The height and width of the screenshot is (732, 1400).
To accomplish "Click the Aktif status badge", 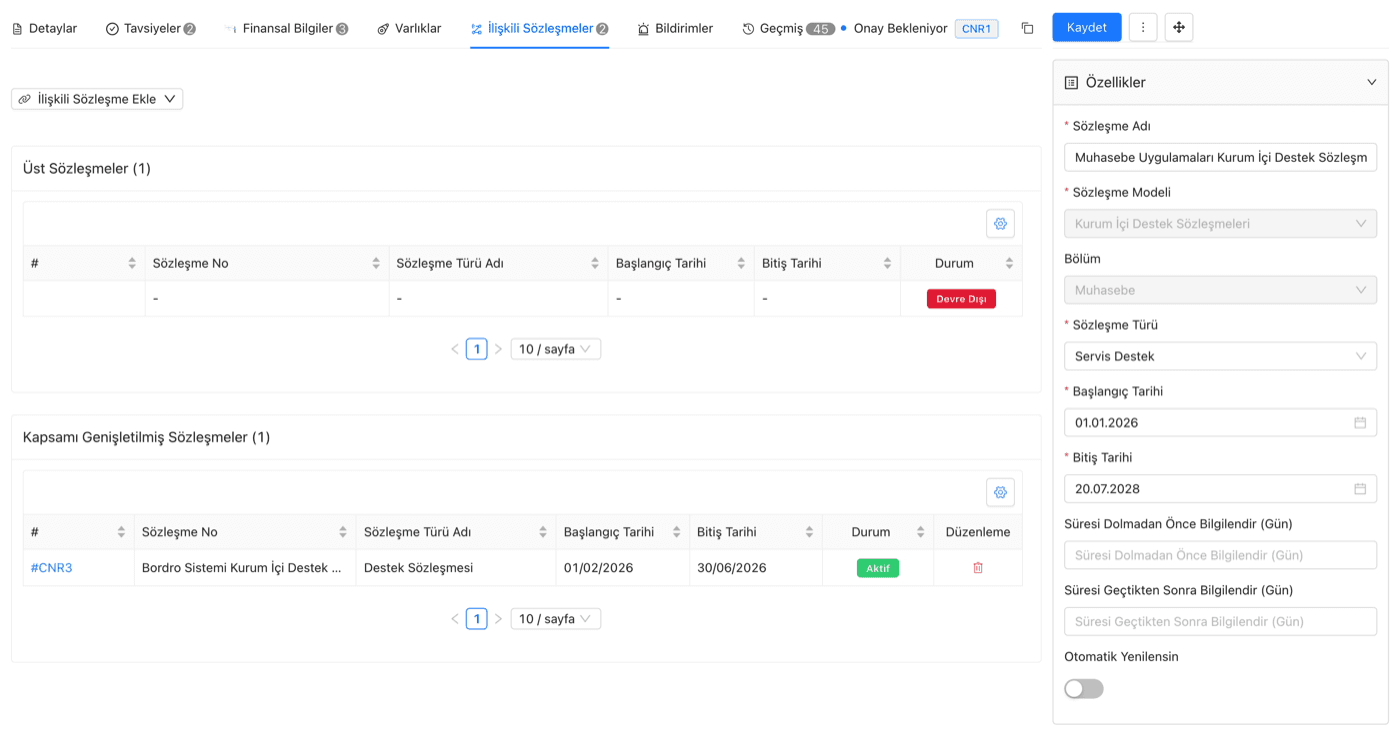I will point(878,568).
